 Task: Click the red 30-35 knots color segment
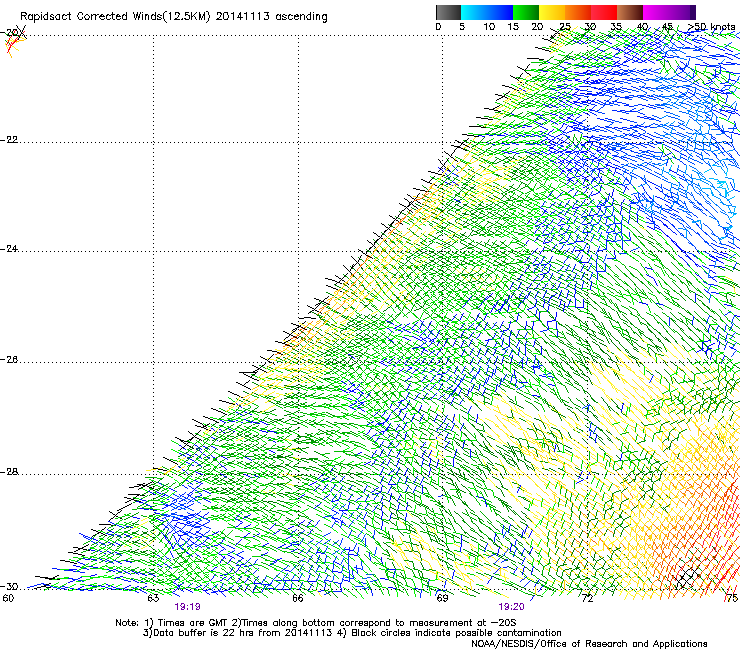click(604, 12)
